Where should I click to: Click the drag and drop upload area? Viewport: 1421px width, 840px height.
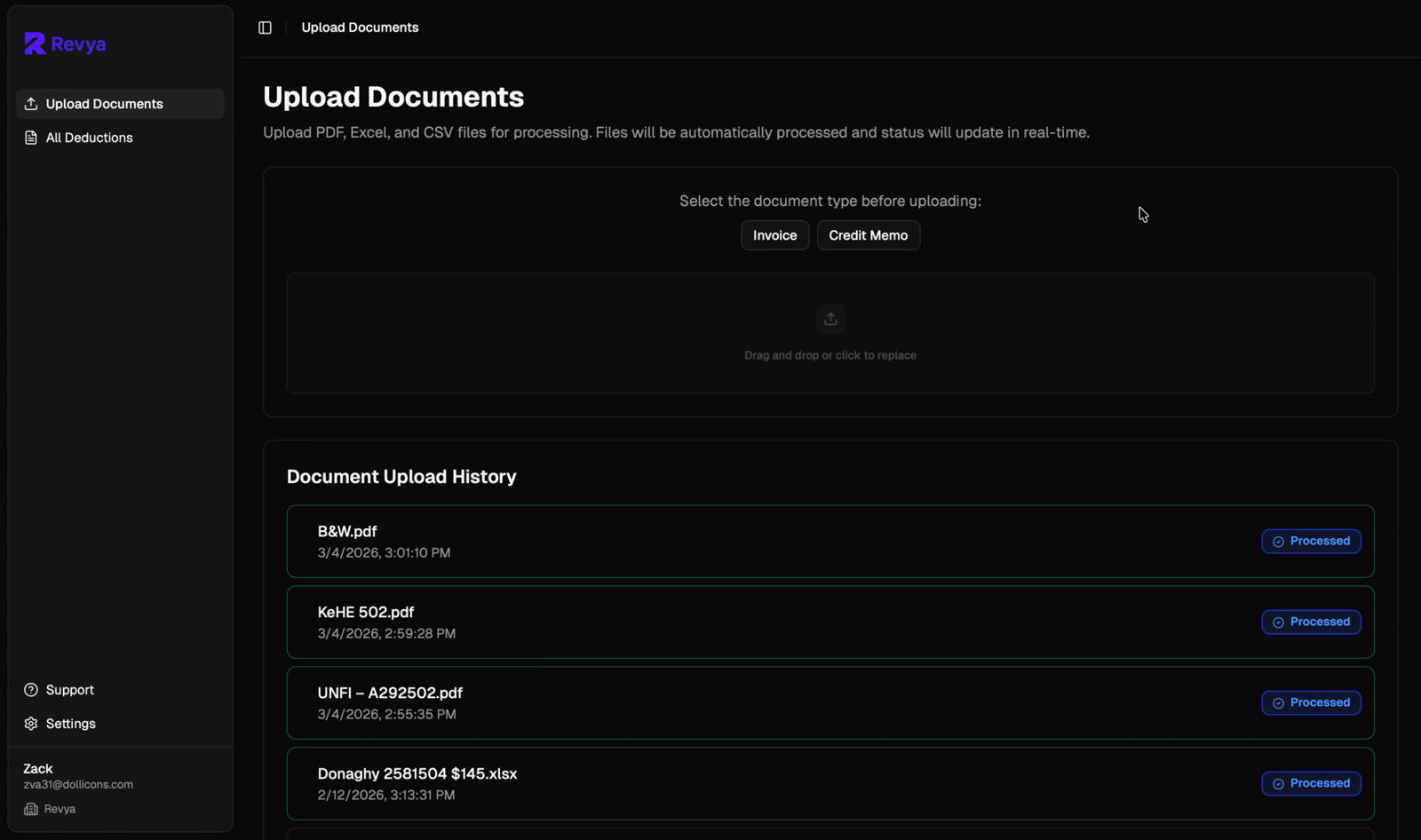pos(830,334)
